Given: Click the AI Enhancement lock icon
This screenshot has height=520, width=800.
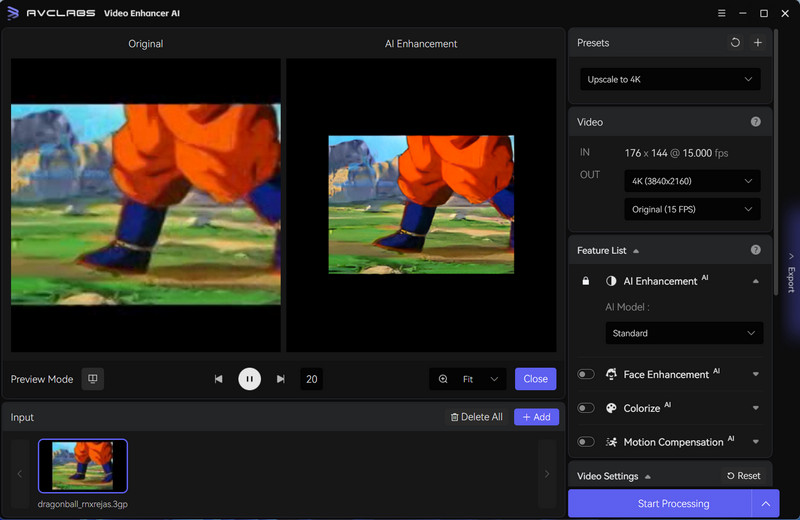Looking at the screenshot, I should [x=586, y=281].
